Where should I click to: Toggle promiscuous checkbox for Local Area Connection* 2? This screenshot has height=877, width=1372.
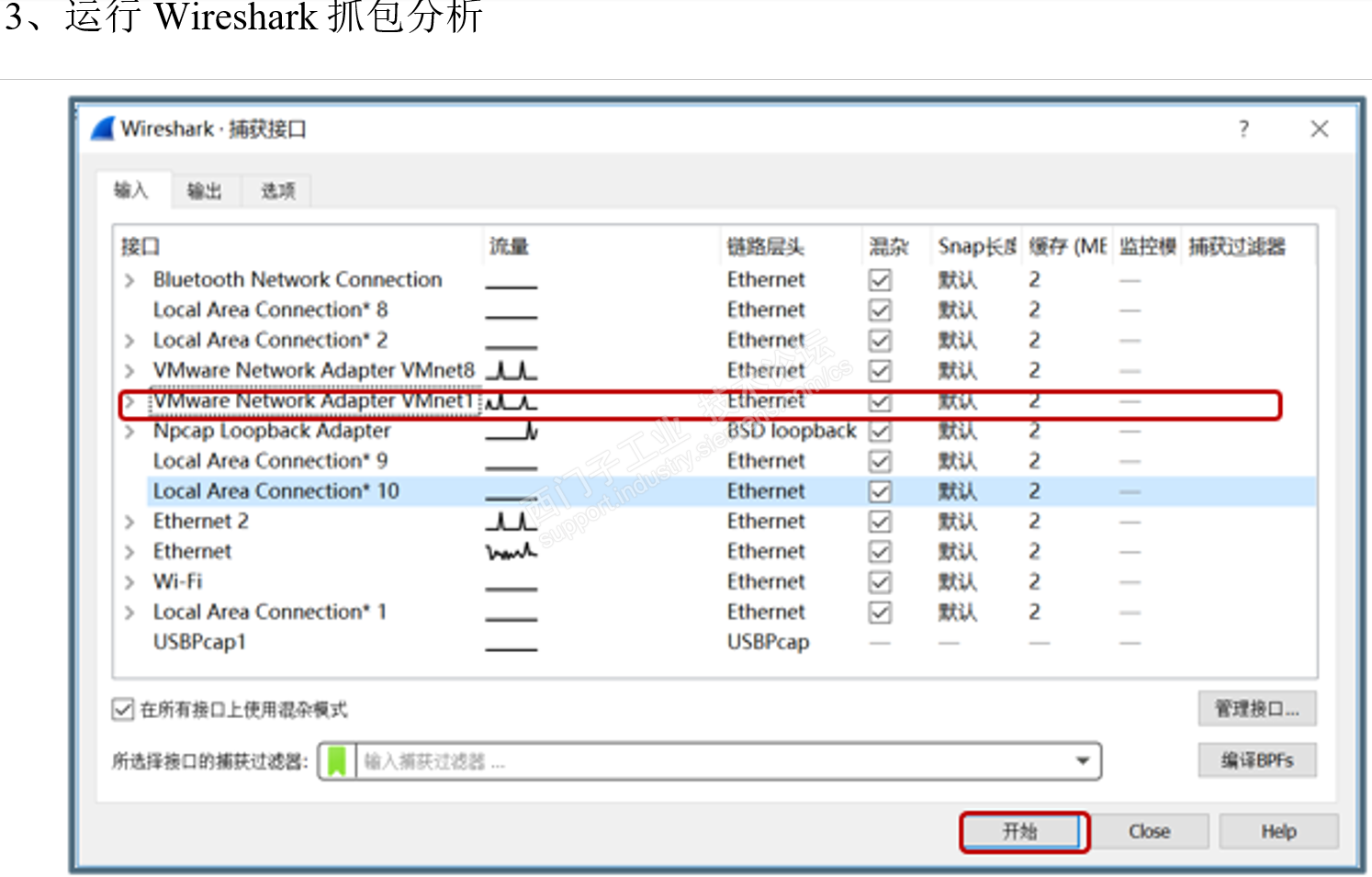(x=880, y=341)
